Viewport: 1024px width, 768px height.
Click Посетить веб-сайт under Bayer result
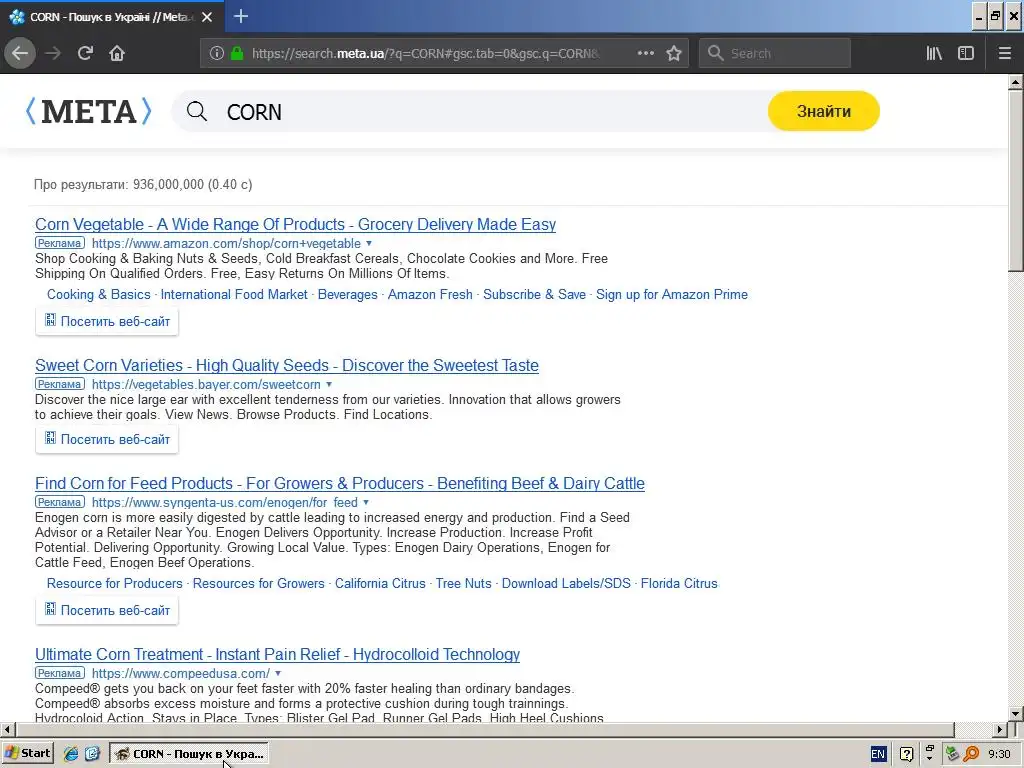click(107, 440)
